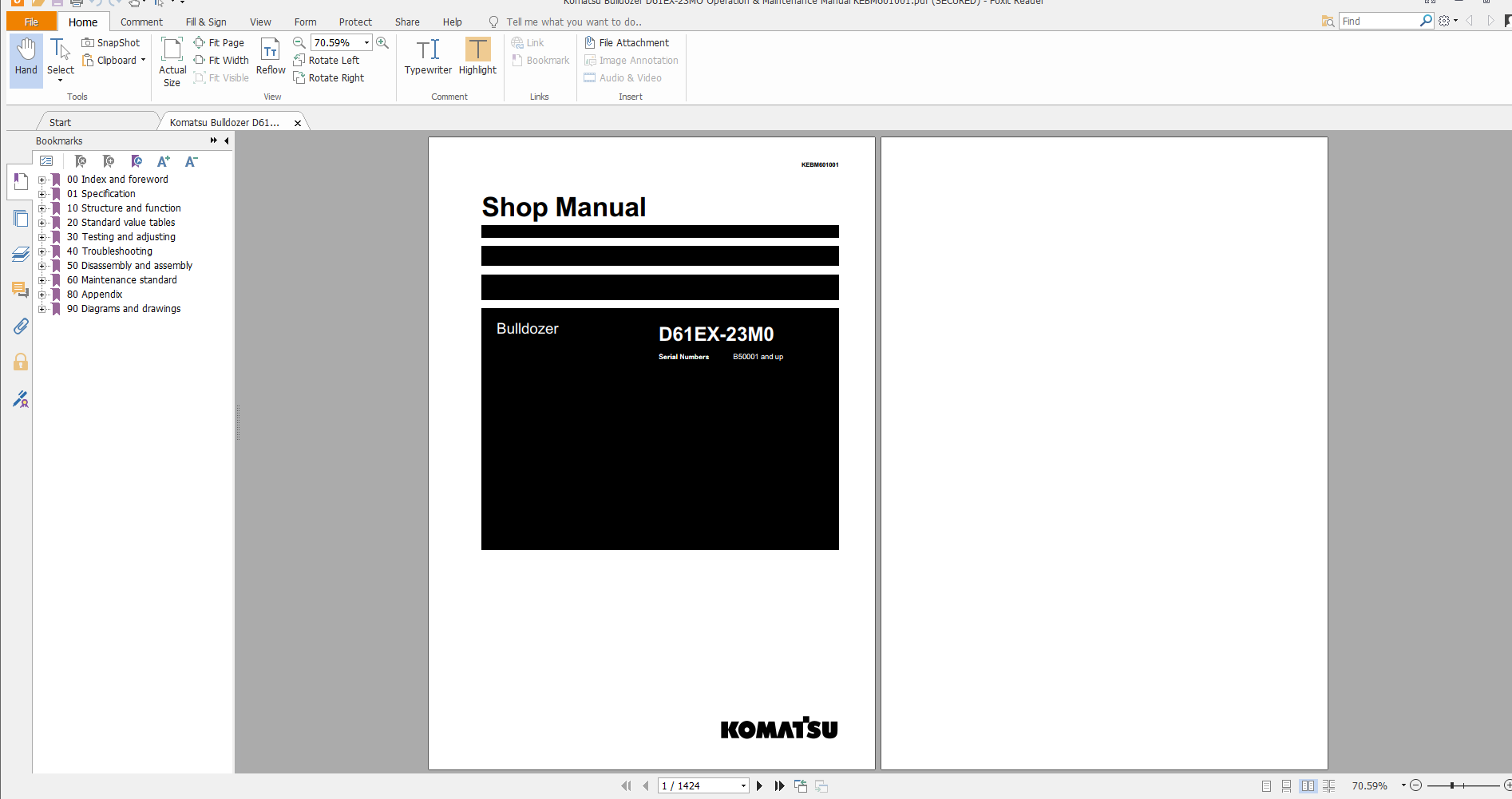
Task: Increase bookmark font size
Action: point(164,161)
